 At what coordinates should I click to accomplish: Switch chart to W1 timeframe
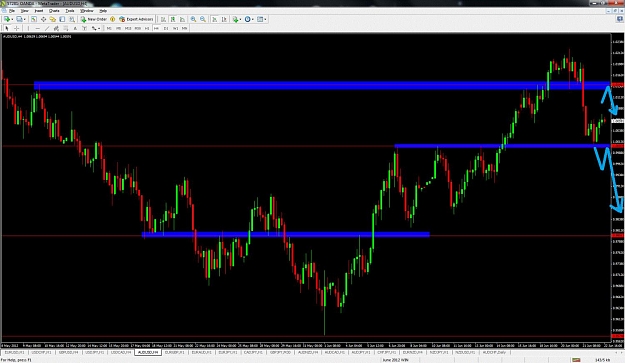pyautogui.click(x=175, y=28)
